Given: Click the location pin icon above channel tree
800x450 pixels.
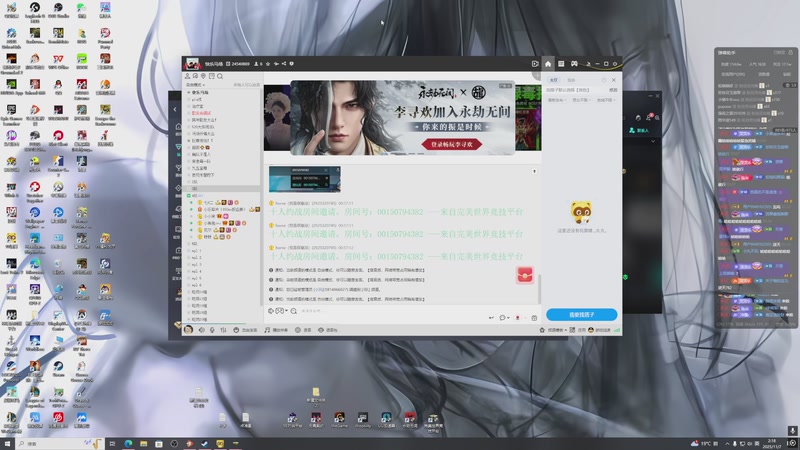Looking at the screenshot, I should (x=203, y=76).
